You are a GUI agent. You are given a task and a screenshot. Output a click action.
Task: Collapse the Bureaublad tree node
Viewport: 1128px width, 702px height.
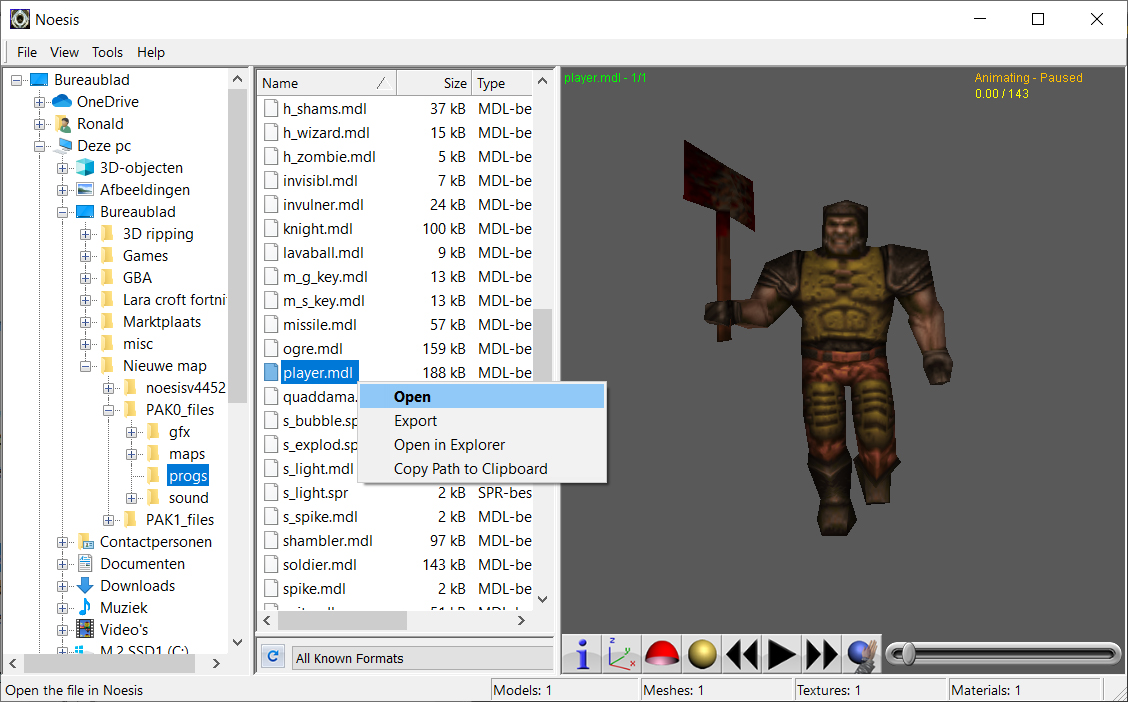pyautogui.click(x=16, y=79)
